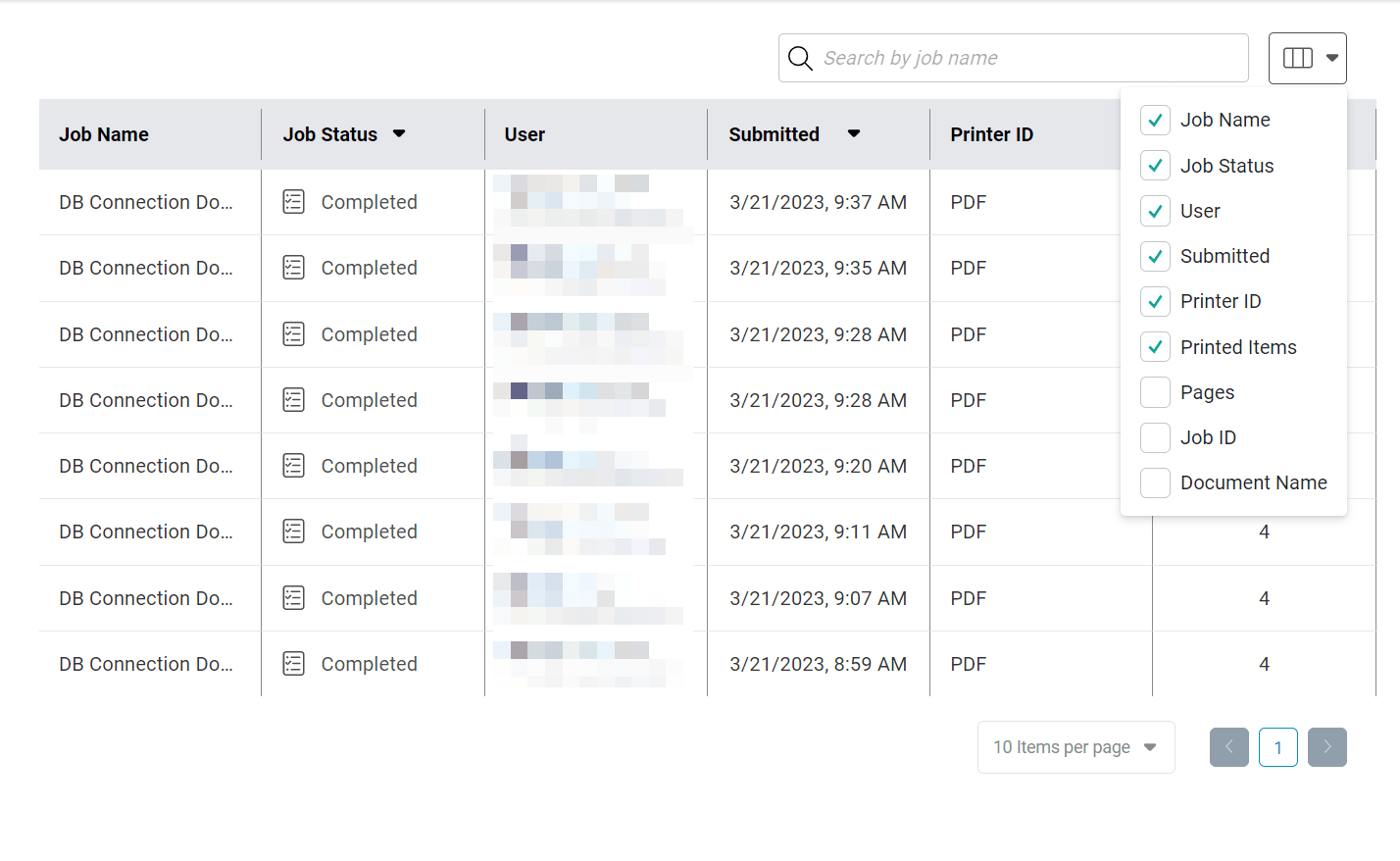1400x861 pixels.
Task: Enable the Document Name column
Action: coord(1155,482)
